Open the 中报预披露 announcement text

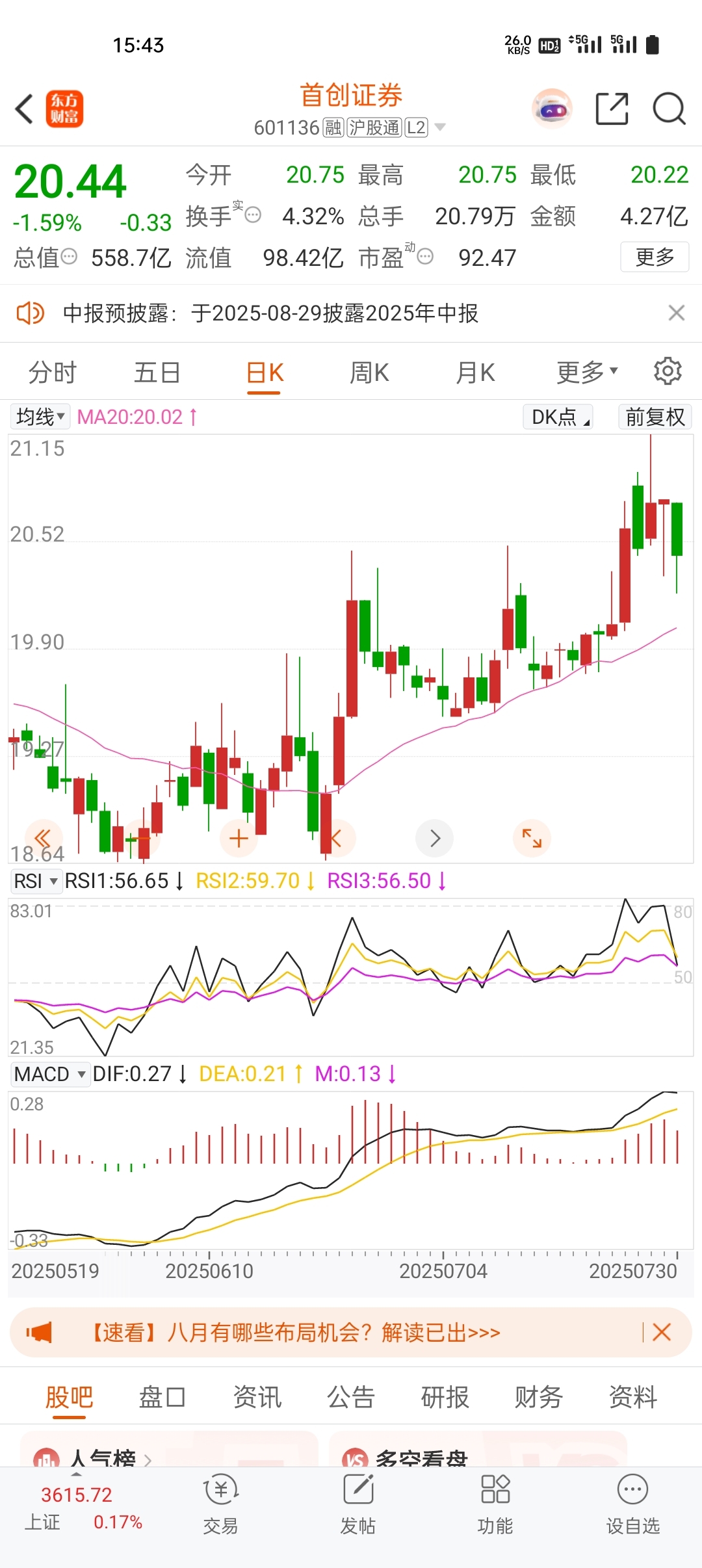(x=270, y=313)
